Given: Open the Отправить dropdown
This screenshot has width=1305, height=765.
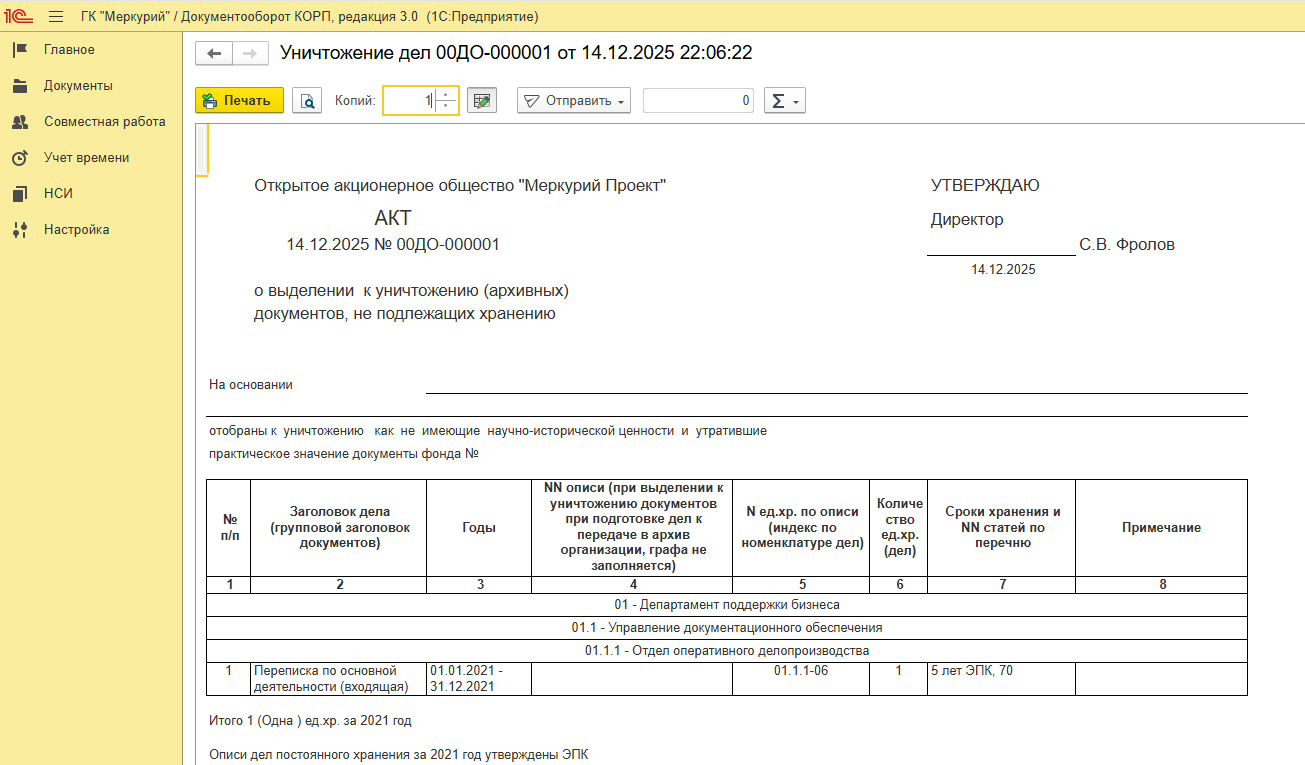Looking at the screenshot, I should pos(574,101).
